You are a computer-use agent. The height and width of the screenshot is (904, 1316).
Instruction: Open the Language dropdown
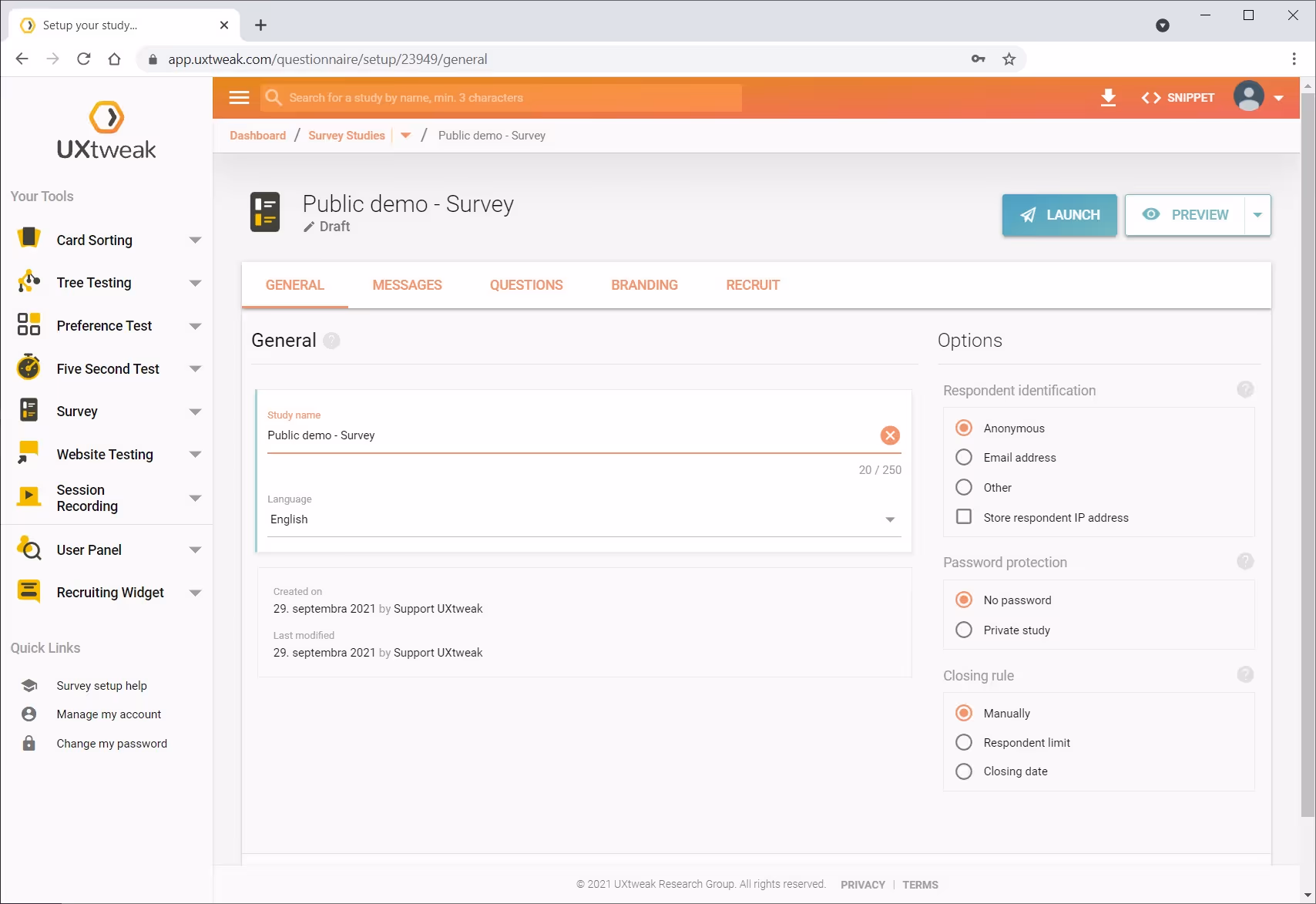[890, 519]
